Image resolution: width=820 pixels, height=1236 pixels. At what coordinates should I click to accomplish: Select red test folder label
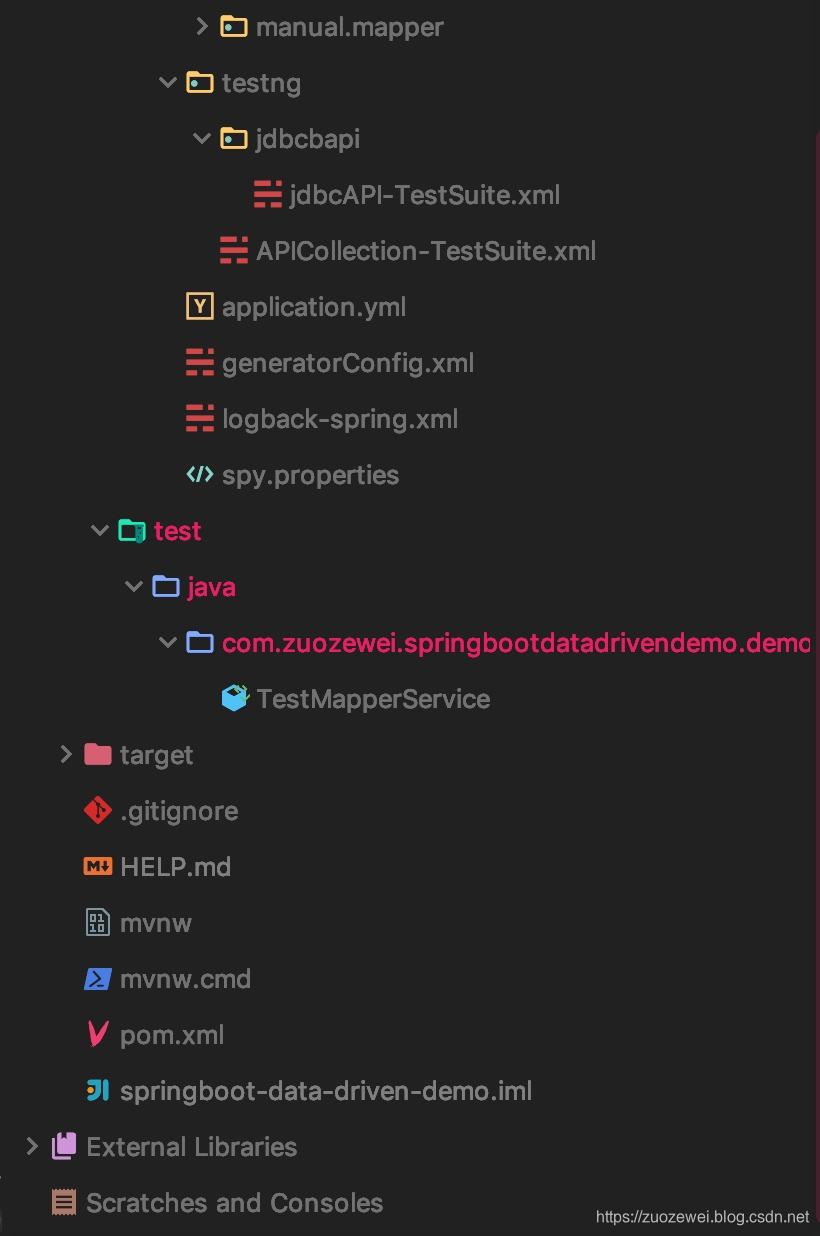(x=178, y=531)
